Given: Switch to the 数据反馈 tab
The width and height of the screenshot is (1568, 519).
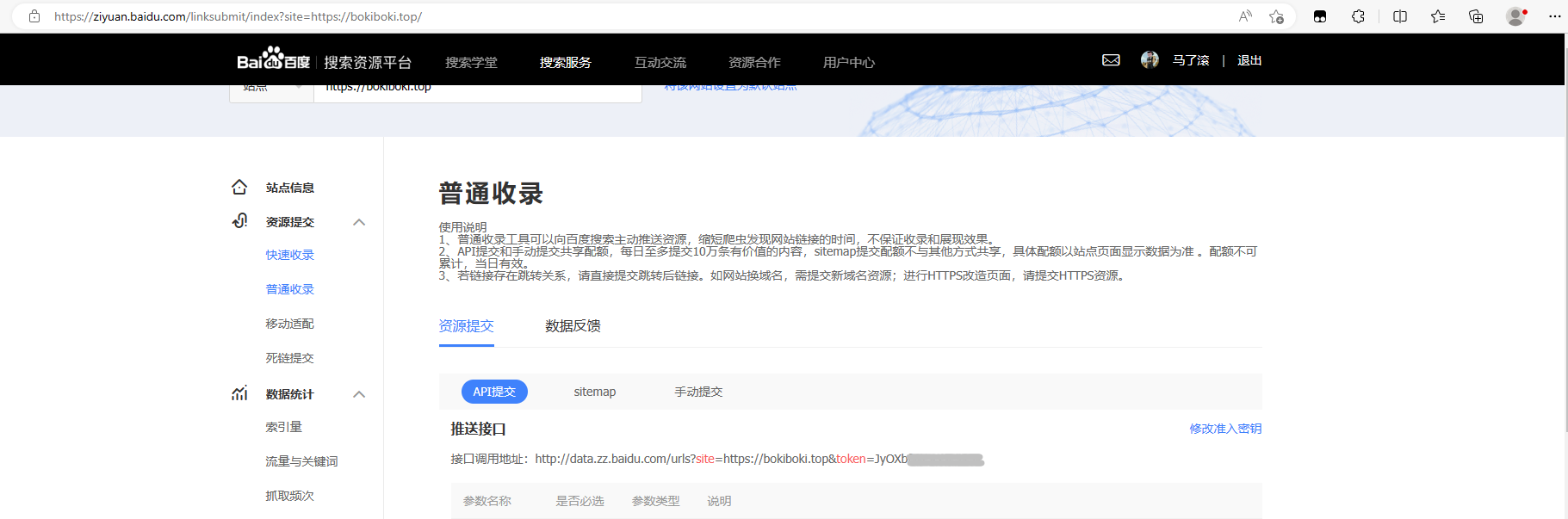Looking at the screenshot, I should [573, 326].
